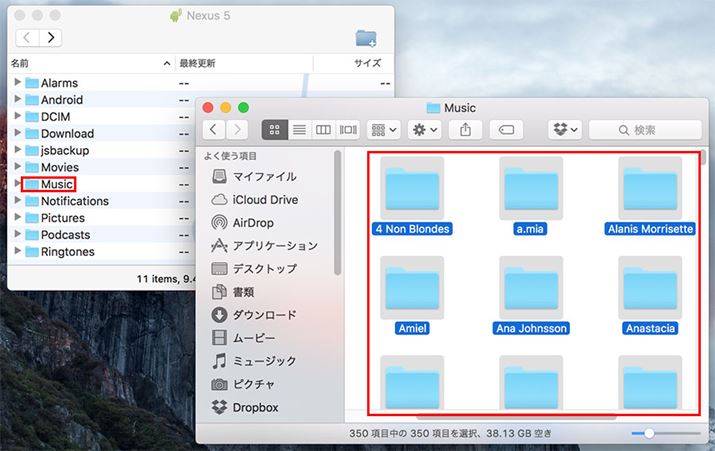Open the Dropbox toolbar dropdown
This screenshot has width=715, height=451.
tap(565, 130)
